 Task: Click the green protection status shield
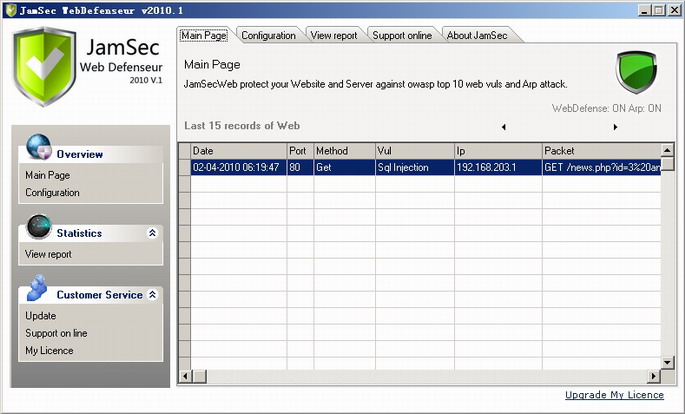point(636,72)
